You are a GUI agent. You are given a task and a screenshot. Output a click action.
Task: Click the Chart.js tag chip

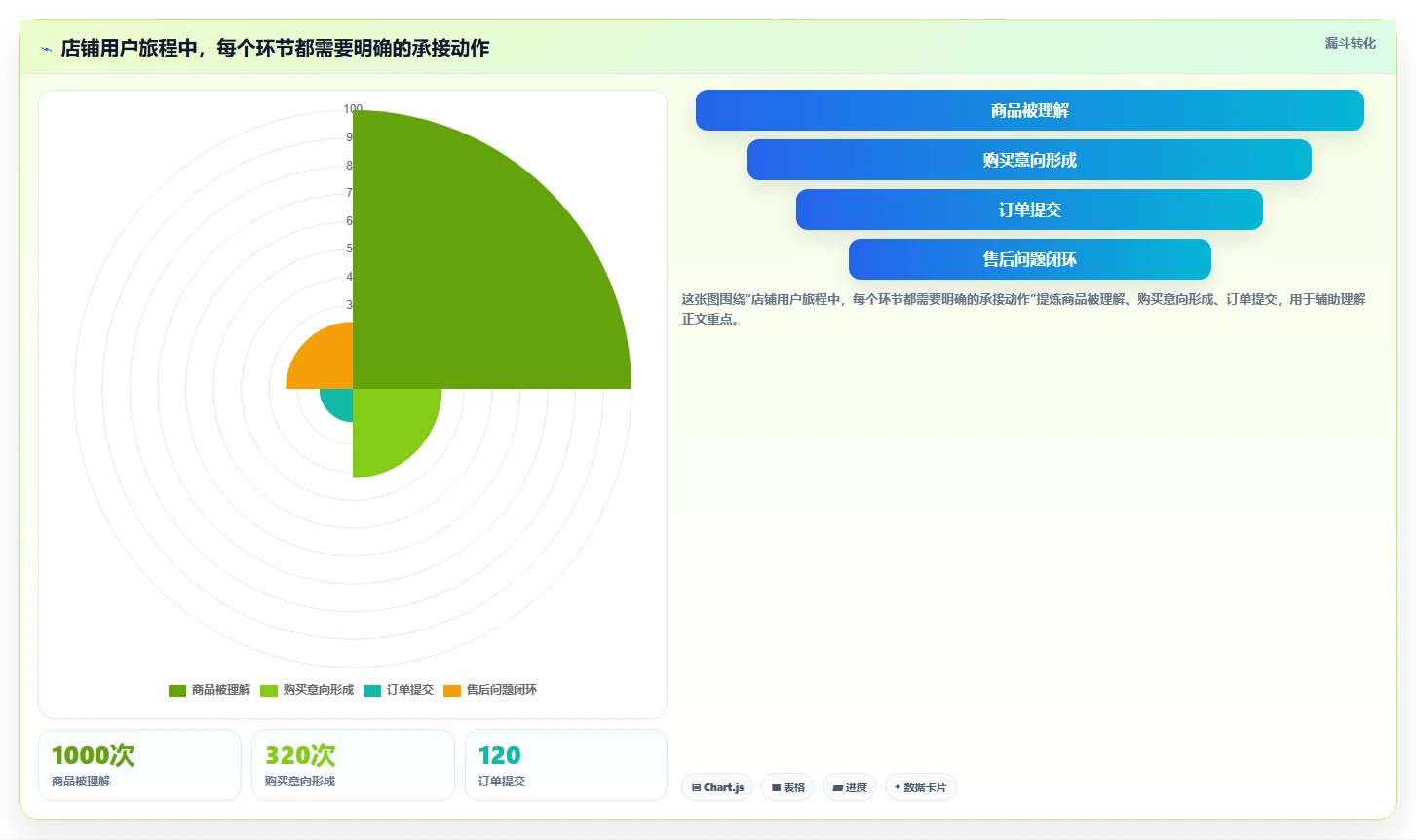click(717, 787)
